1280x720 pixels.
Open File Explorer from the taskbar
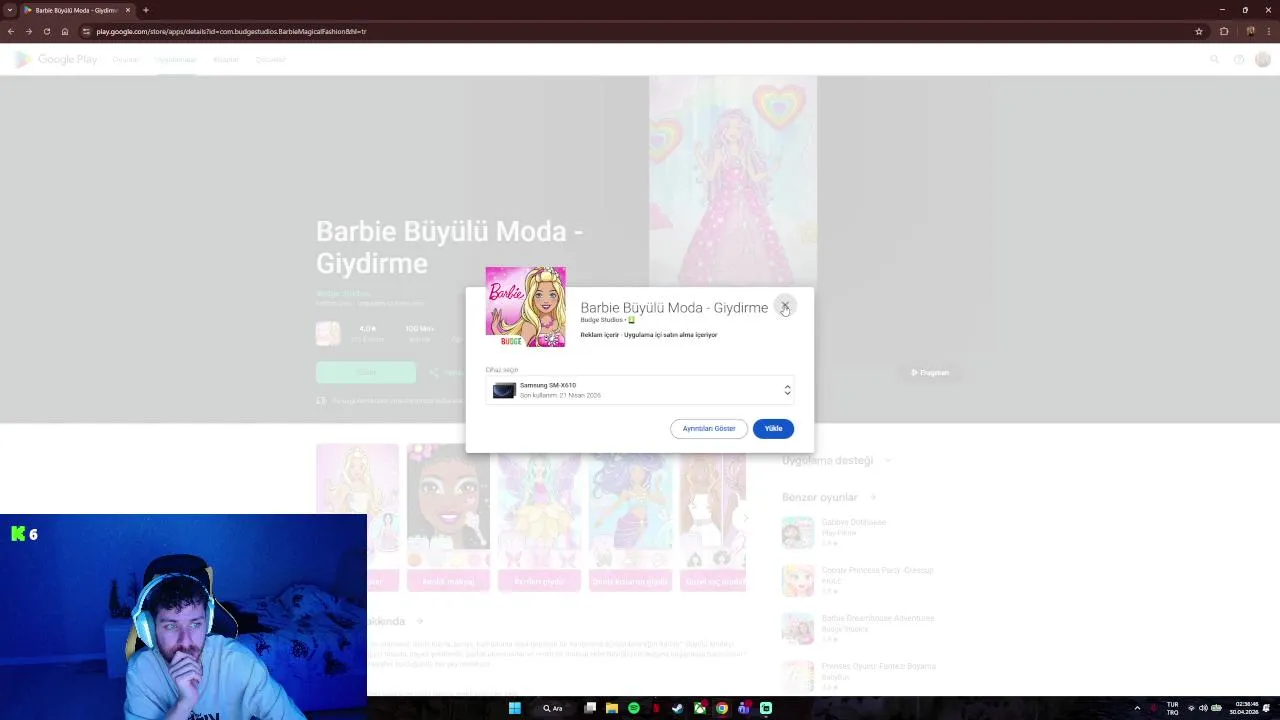612,708
